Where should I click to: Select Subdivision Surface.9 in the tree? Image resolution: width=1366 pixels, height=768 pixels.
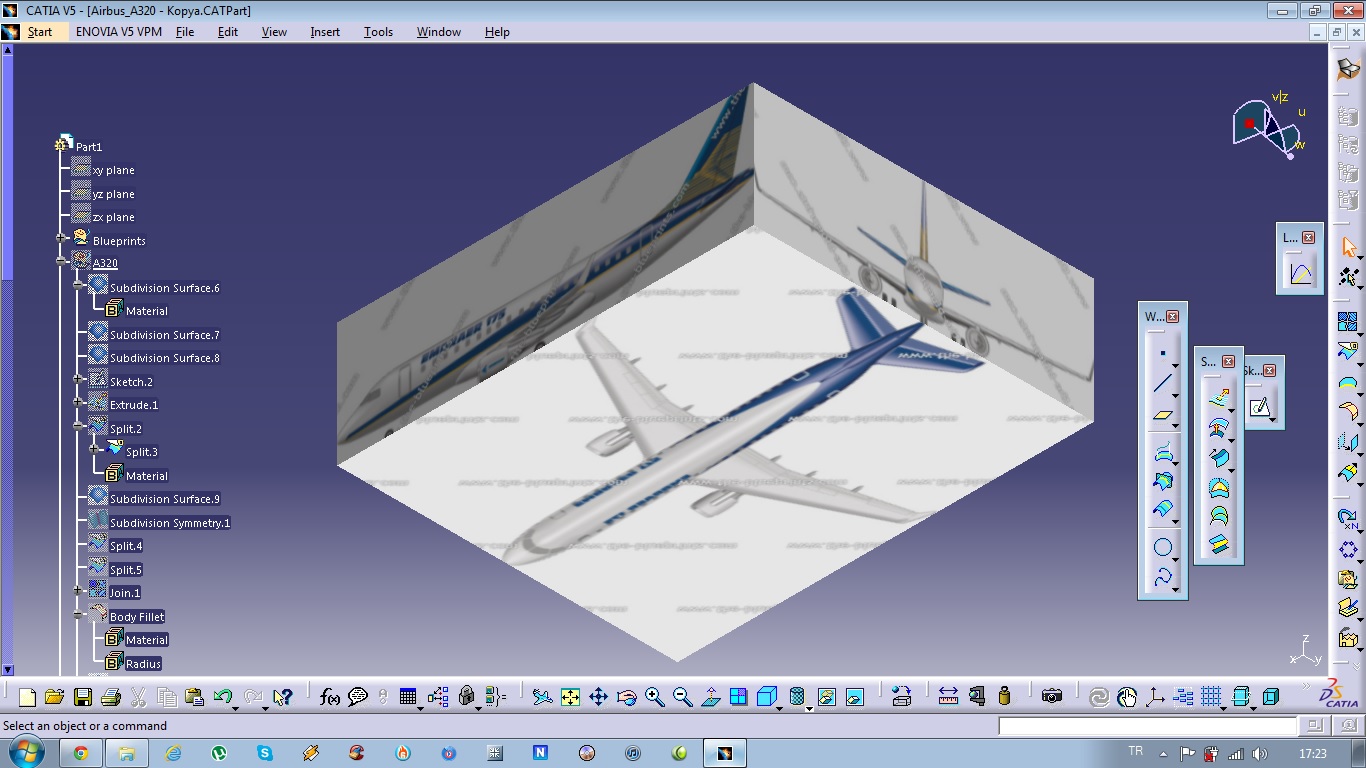[165, 499]
